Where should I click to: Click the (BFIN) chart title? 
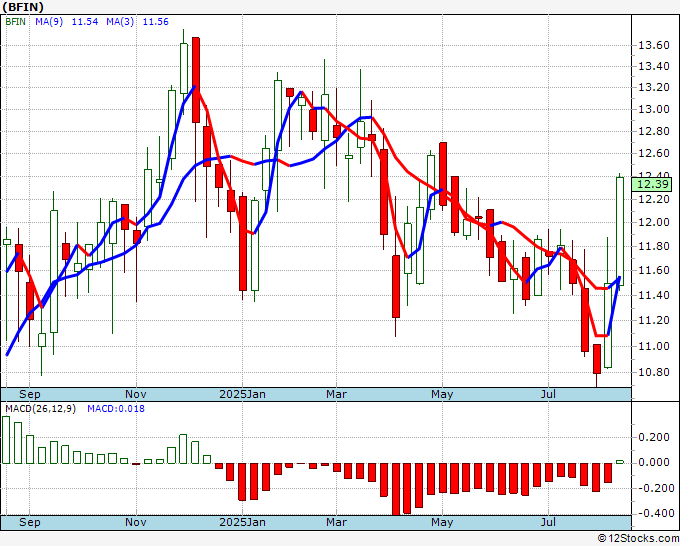pyautogui.click(x=23, y=7)
